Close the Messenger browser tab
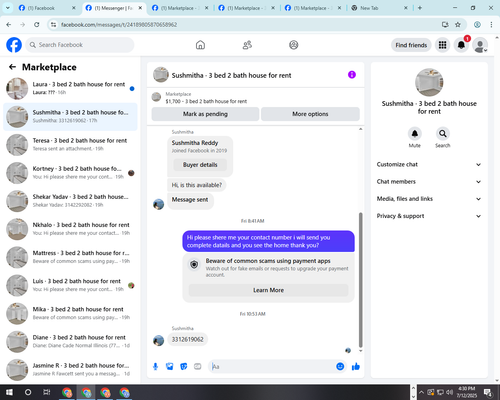The image size is (500, 400). coord(140,8)
